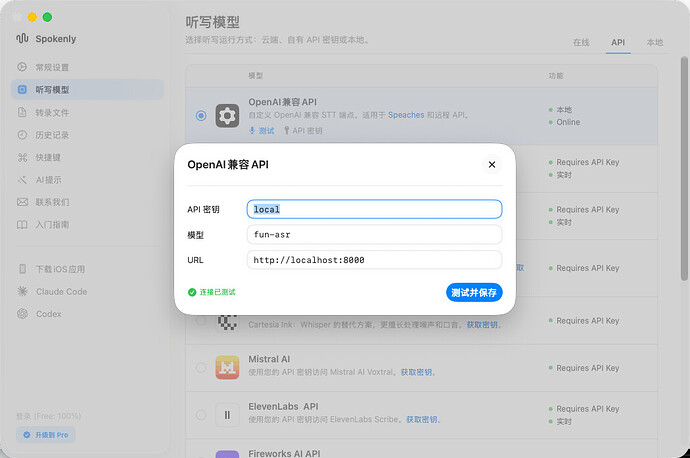The height and width of the screenshot is (458, 690).
Task: Click the Cartesia Ink checkered logo icon
Action: pos(227,322)
